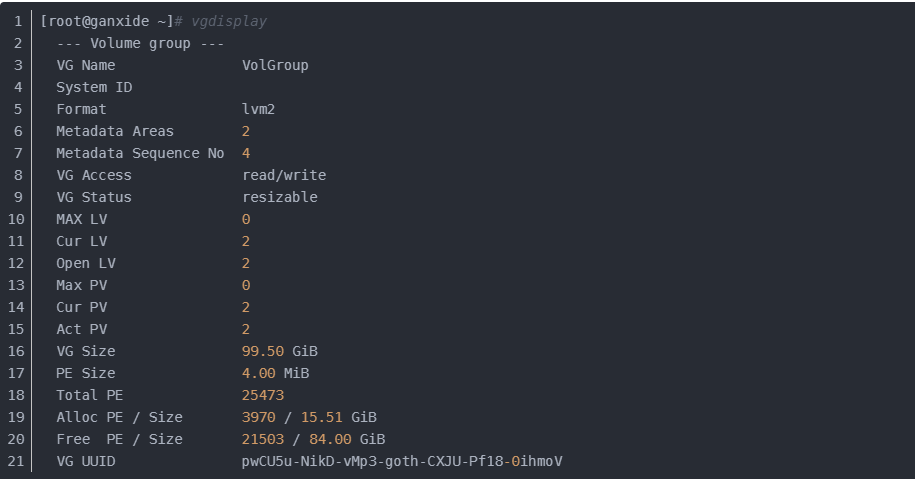Screen dimensions: 915x479
Task: Click the 3970 / 15.51 GiB Alloc value
Action: click(309, 417)
